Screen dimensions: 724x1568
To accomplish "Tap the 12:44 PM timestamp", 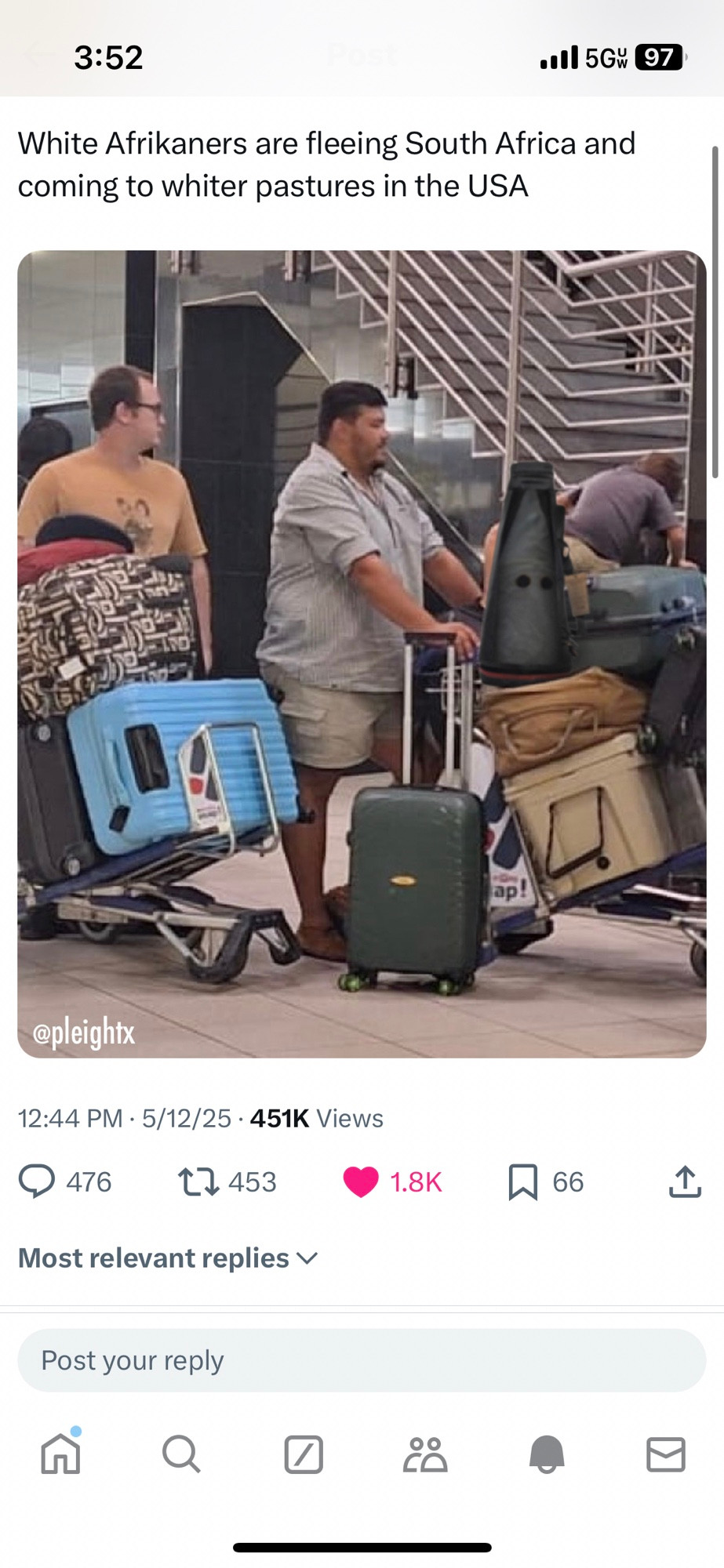I will 71,1118.
